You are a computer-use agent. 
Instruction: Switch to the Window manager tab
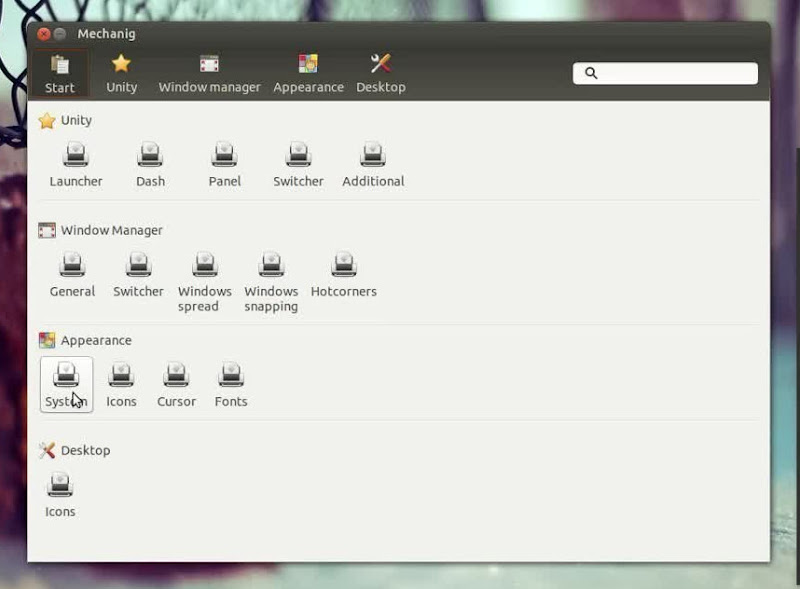pyautogui.click(x=209, y=74)
